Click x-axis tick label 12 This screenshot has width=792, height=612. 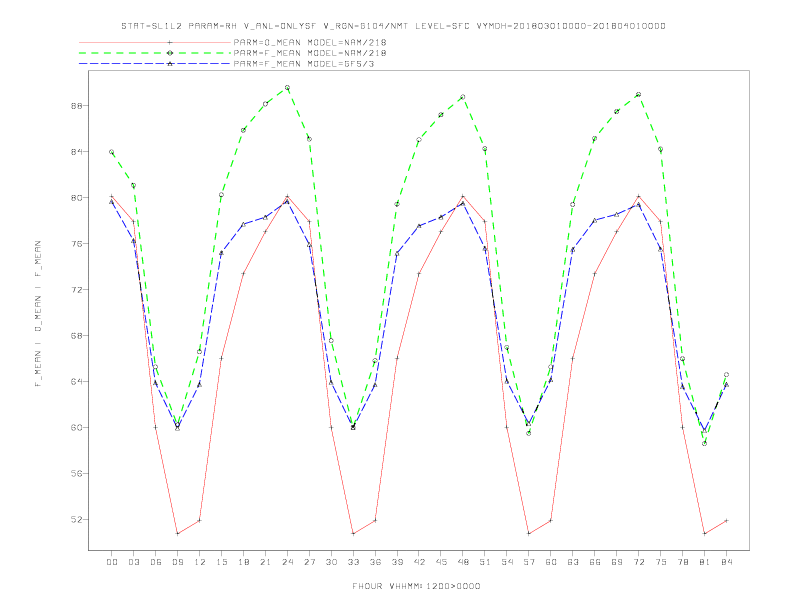(200, 562)
